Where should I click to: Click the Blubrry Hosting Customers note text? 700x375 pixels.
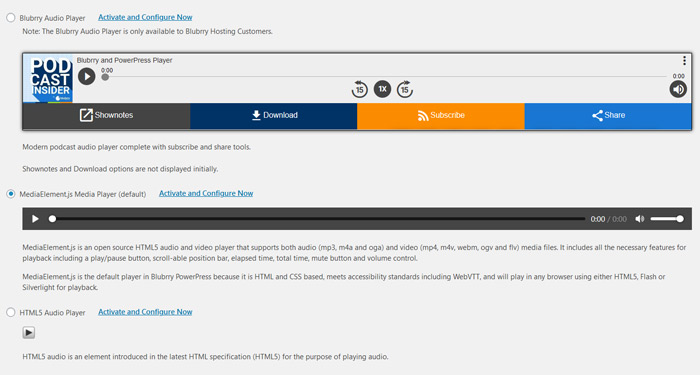click(x=147, y=32)
